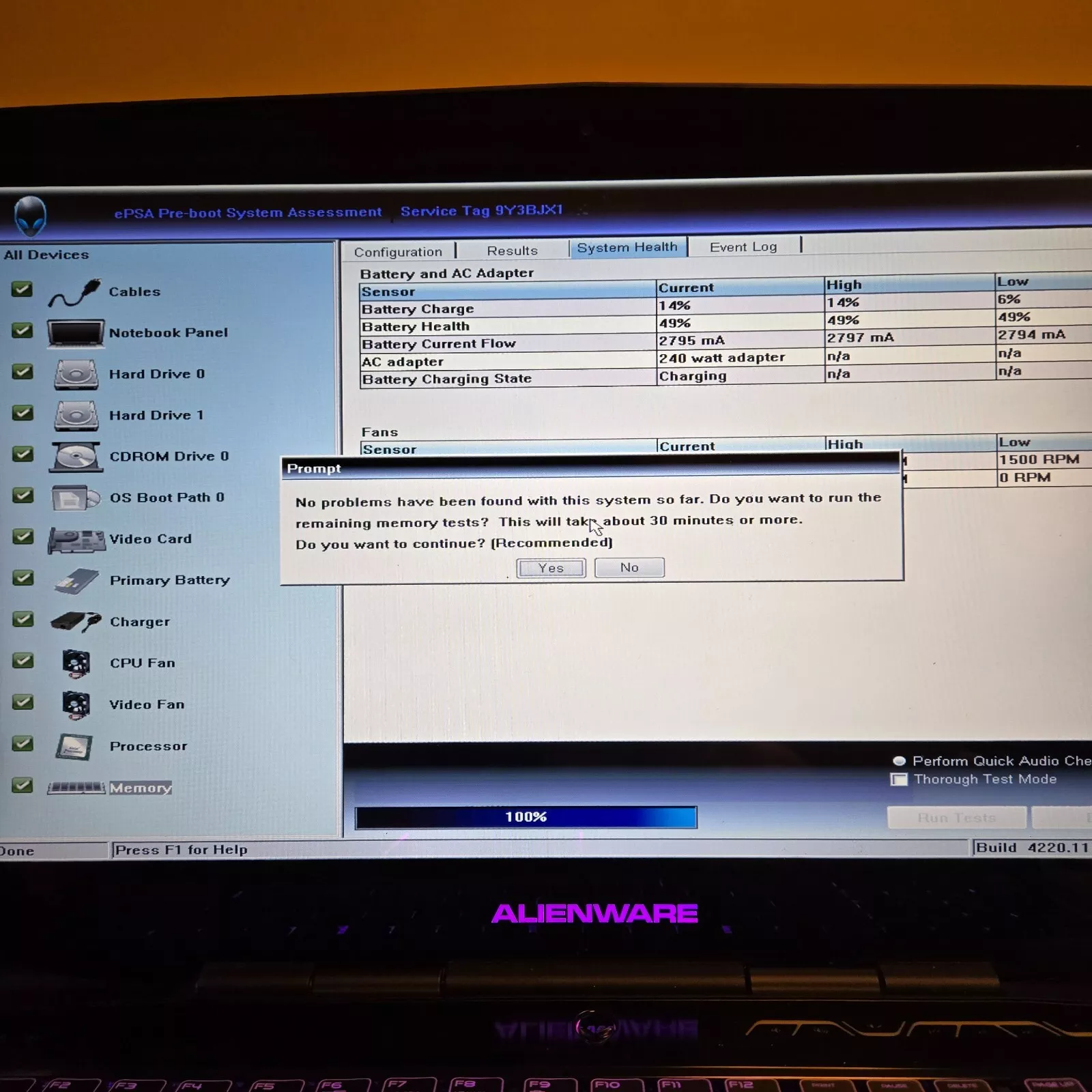Image resolution: width=1092 pixels, height=1092 pixels.
Task: Uncheck the Cables checkbox
Action: point(22,289)
